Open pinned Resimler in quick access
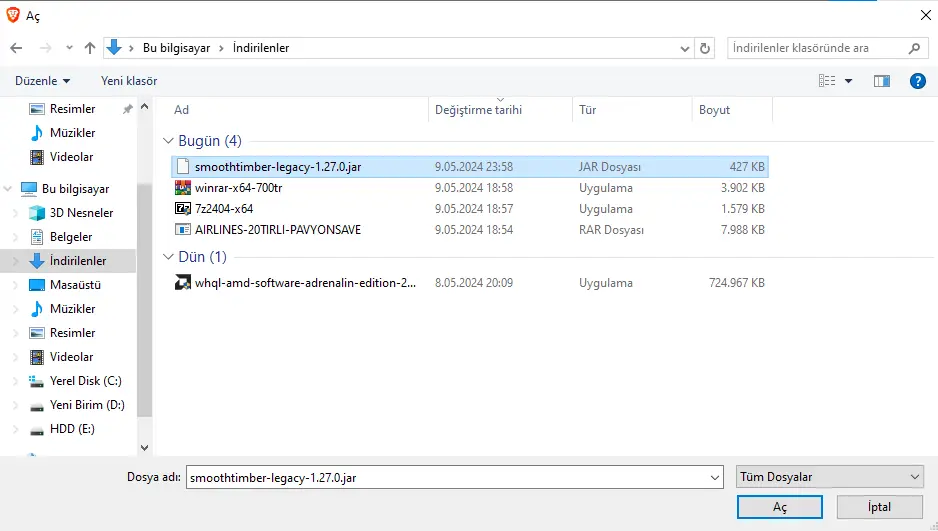 tap(72, 109)
